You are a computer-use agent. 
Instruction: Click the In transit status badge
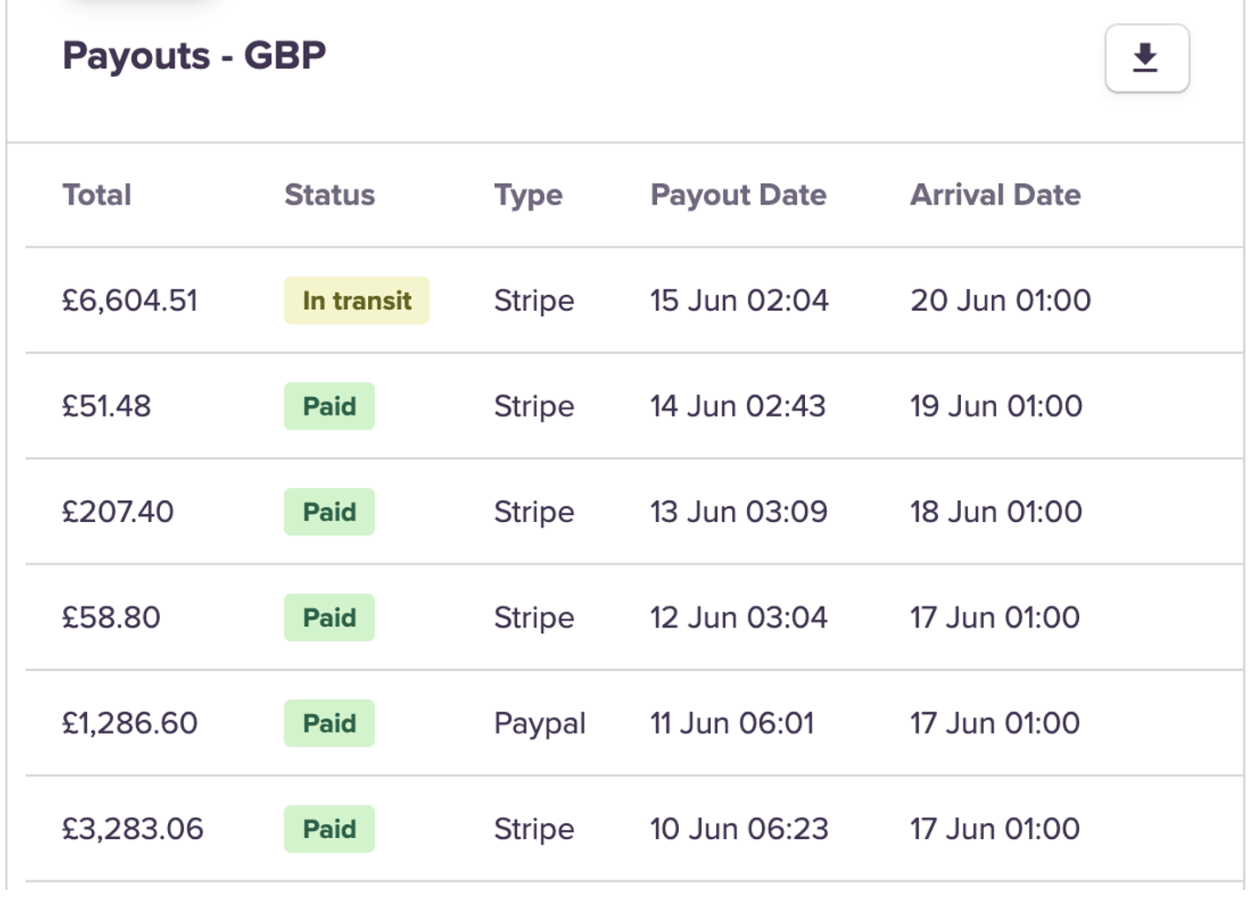356,301
